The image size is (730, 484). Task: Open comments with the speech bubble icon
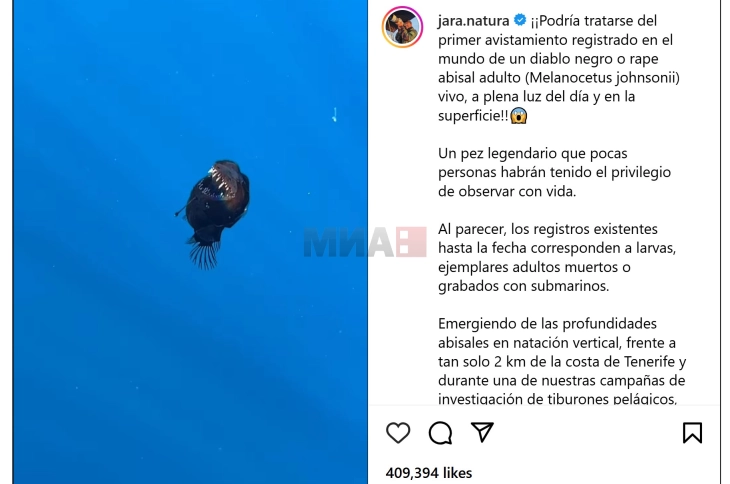[440, 433]
